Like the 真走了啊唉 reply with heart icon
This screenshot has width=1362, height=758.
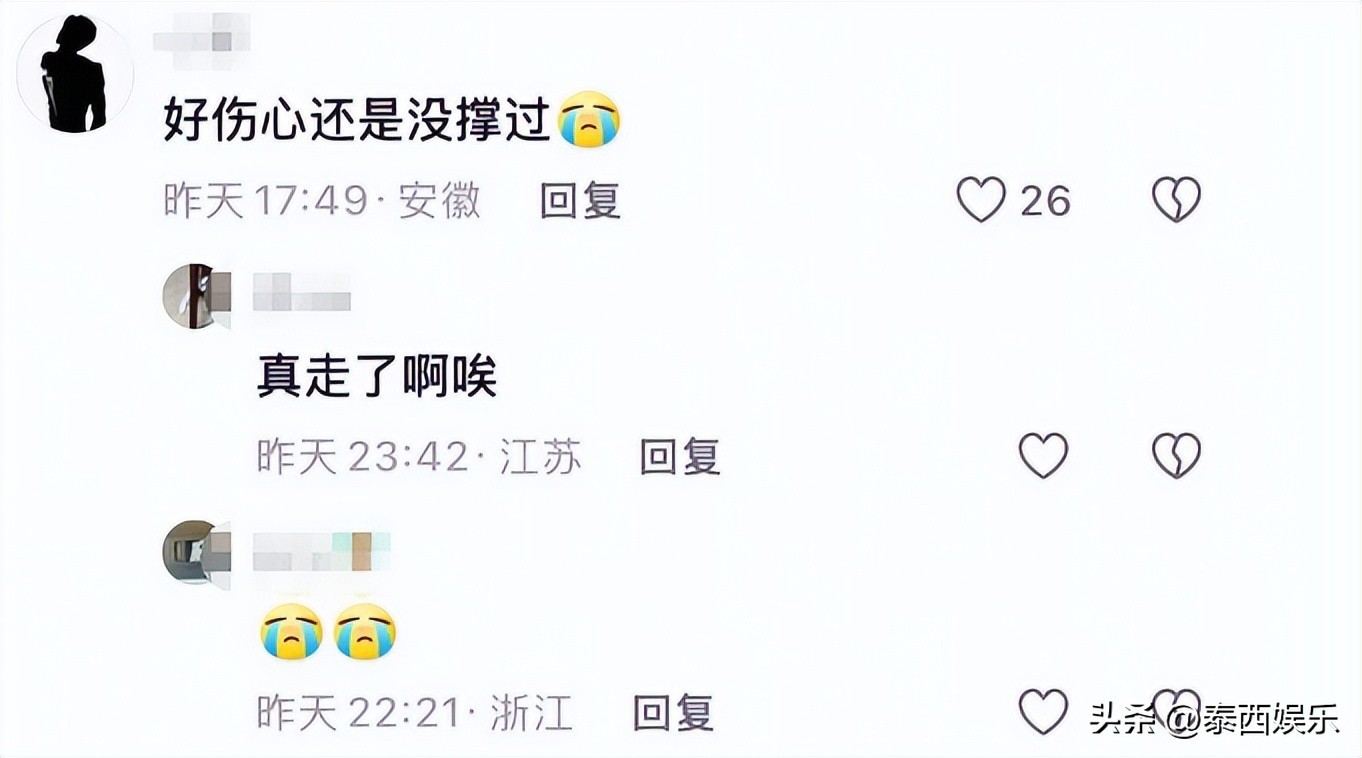pos(1043,456)
